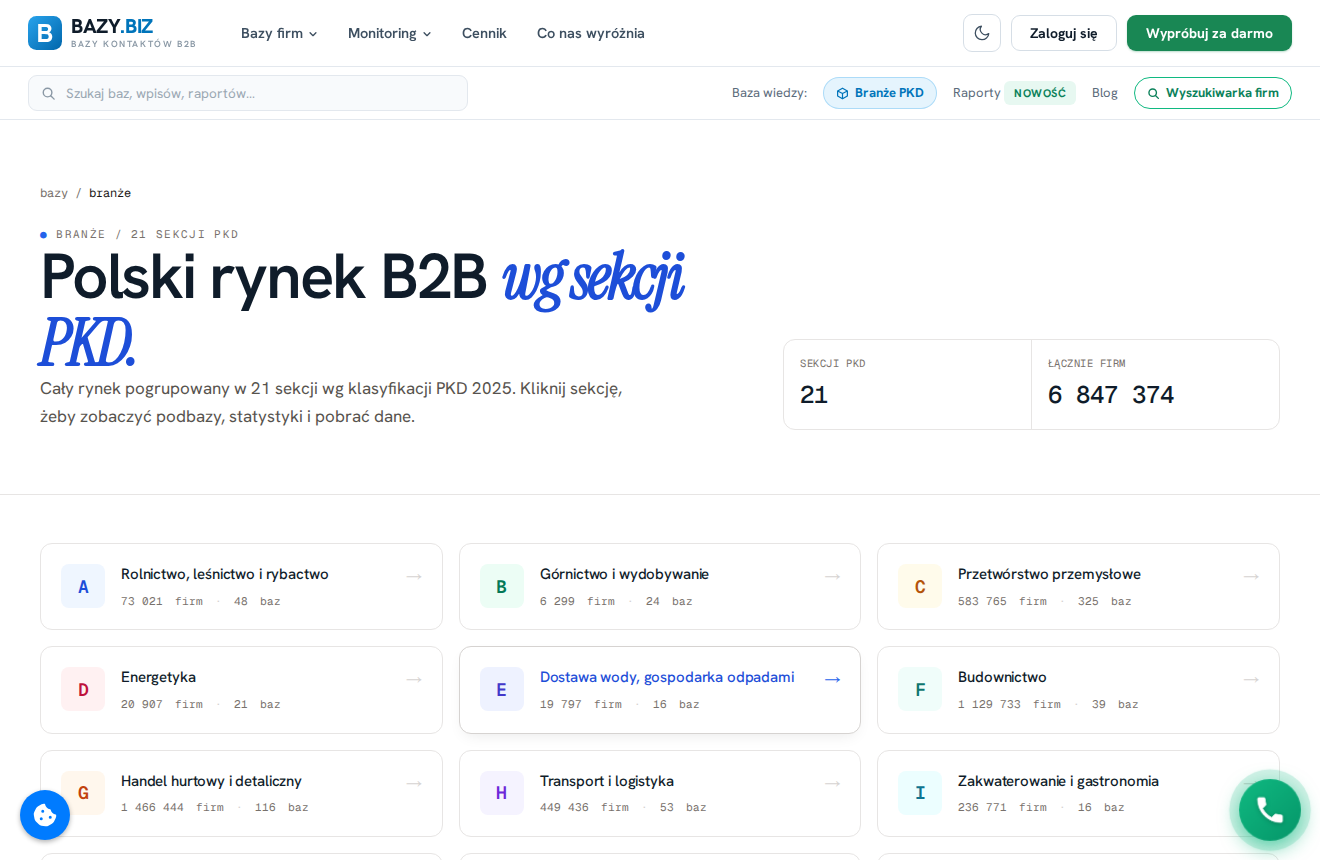Click the NOWOŚĆ badge
Viewport: 1320px width, 860px height.
pyautogui.click(x=1040, y=93)
